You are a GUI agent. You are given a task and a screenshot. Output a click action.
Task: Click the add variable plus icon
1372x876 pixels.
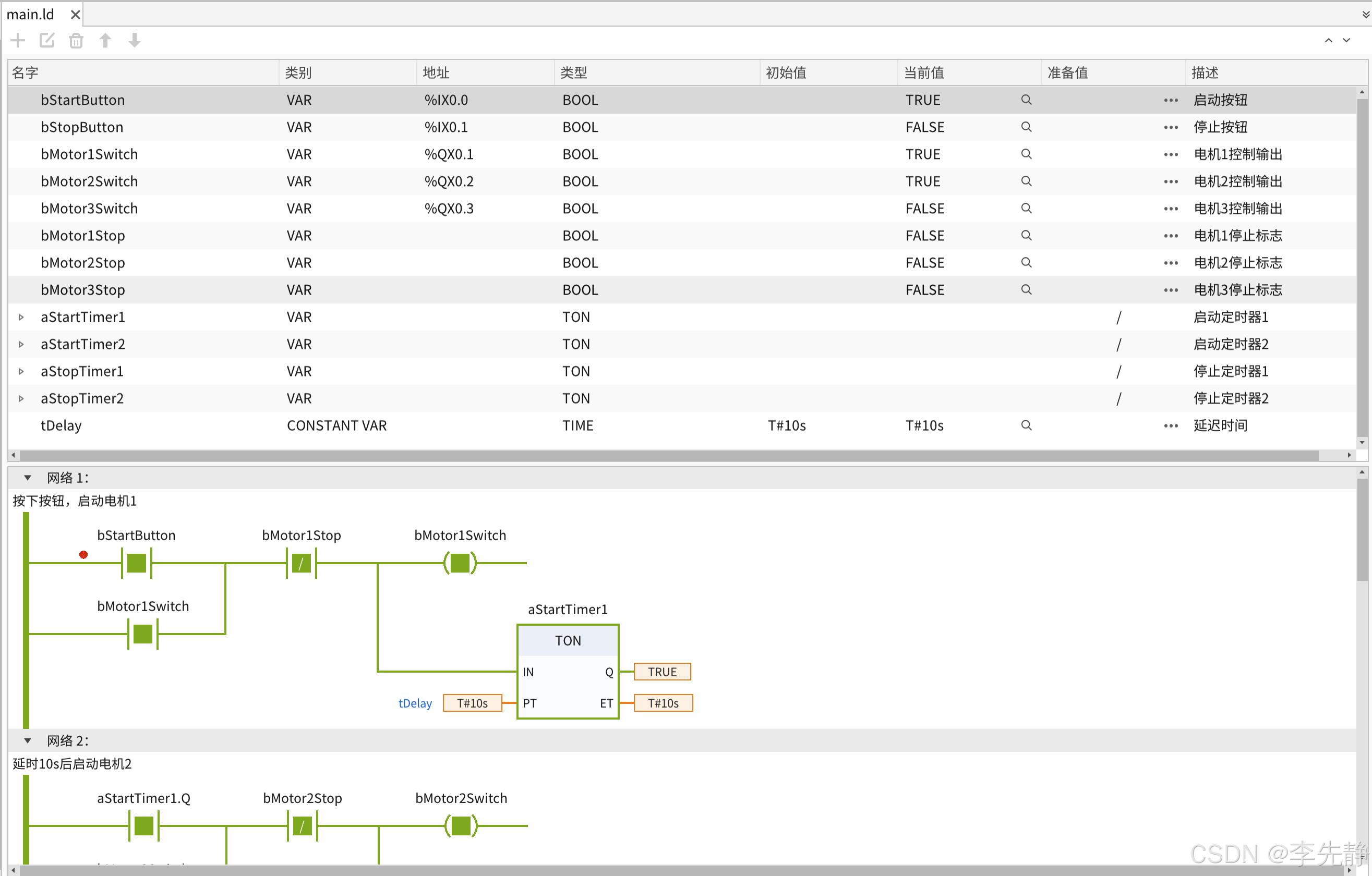point(18,41)
